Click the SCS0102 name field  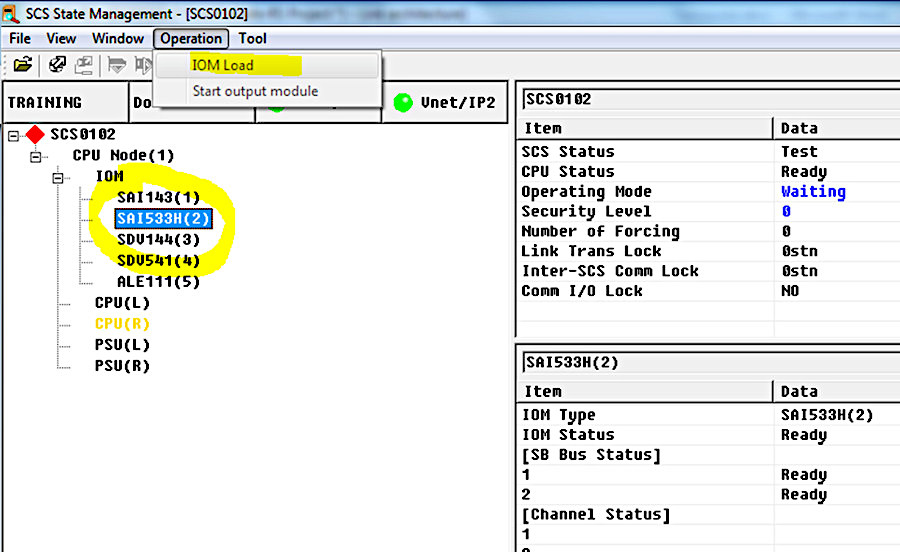[x=711, y=99]
